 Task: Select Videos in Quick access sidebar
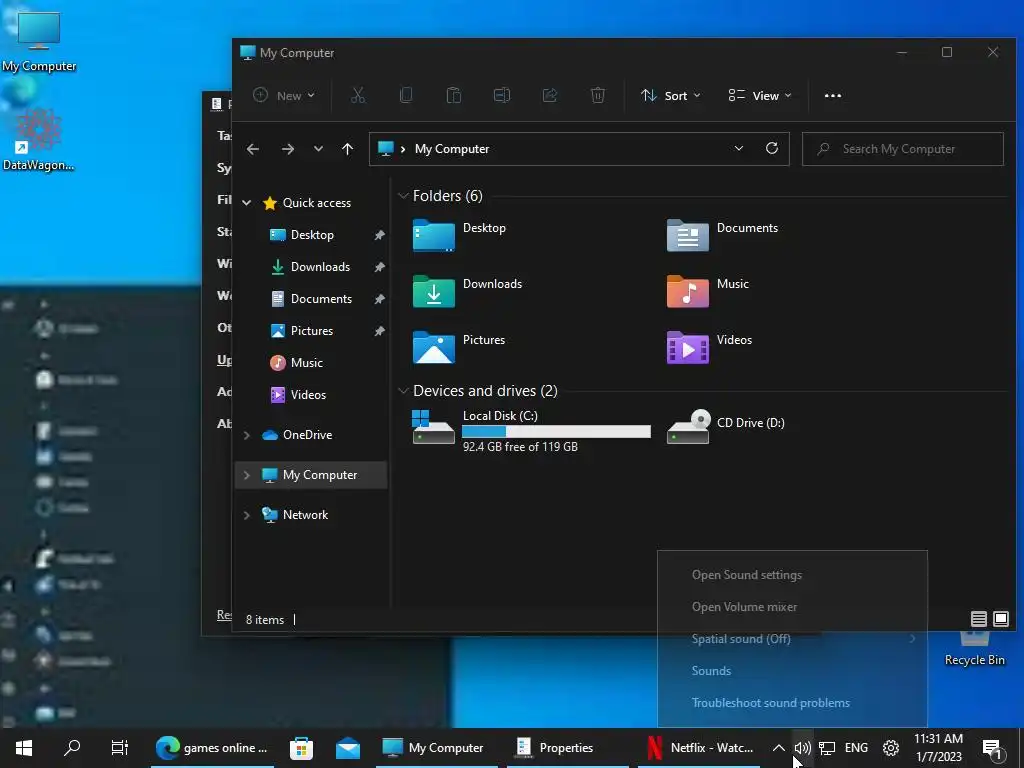pyautogui.click(x=308, y=395)
